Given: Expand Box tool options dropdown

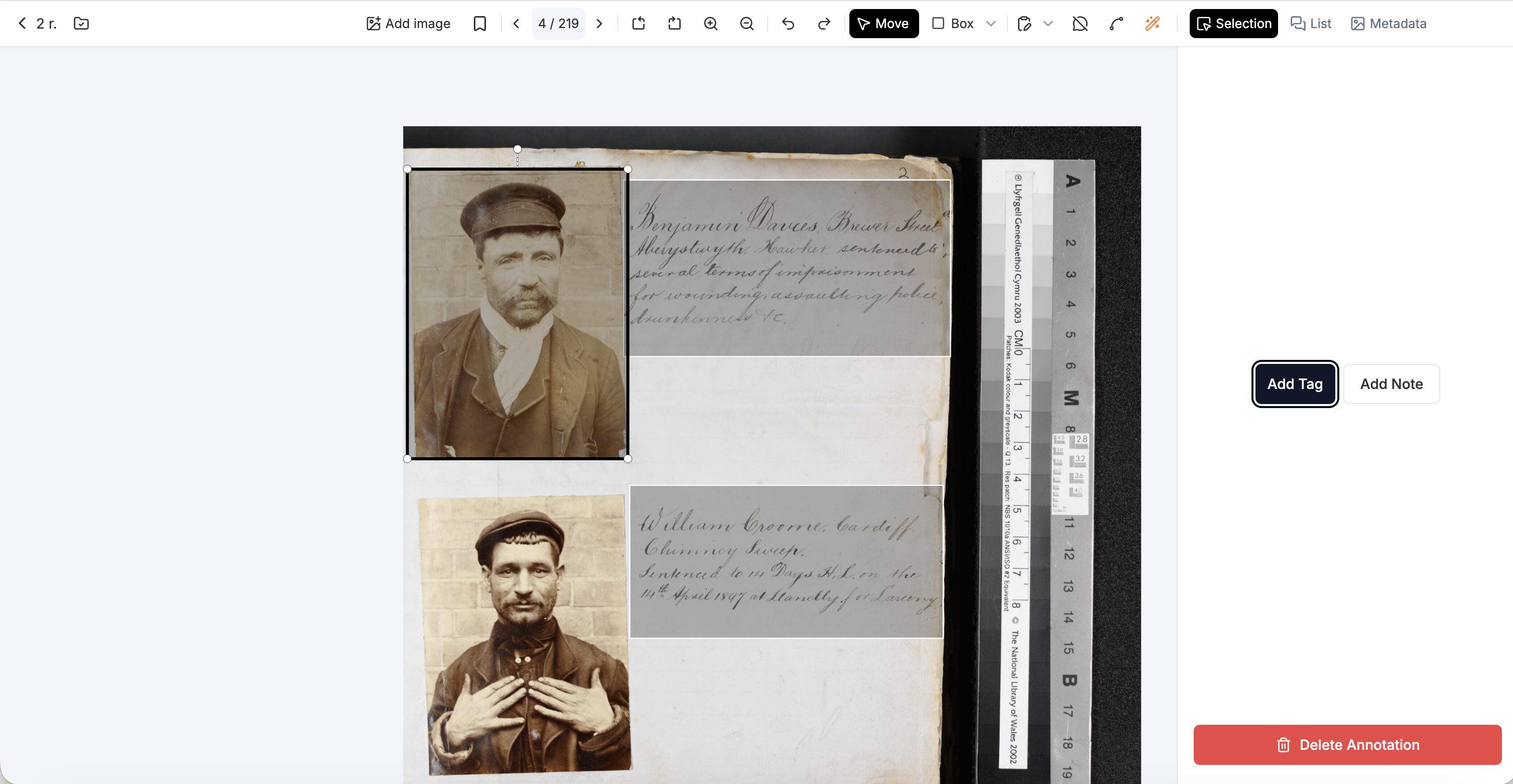Looking at the screenshot, I should [991, 24].
